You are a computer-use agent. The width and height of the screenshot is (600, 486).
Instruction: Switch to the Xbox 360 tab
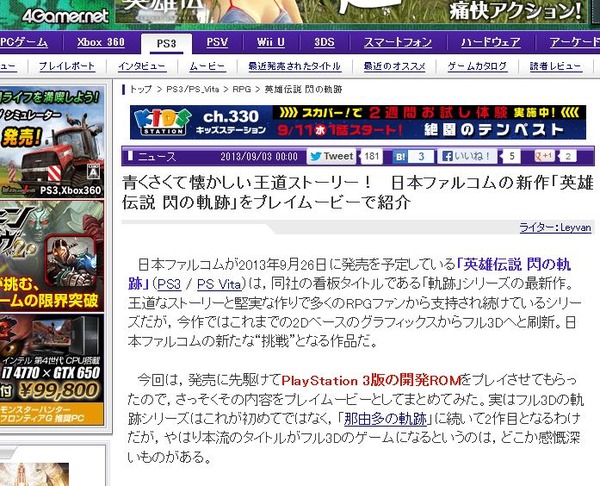point(101,42)
